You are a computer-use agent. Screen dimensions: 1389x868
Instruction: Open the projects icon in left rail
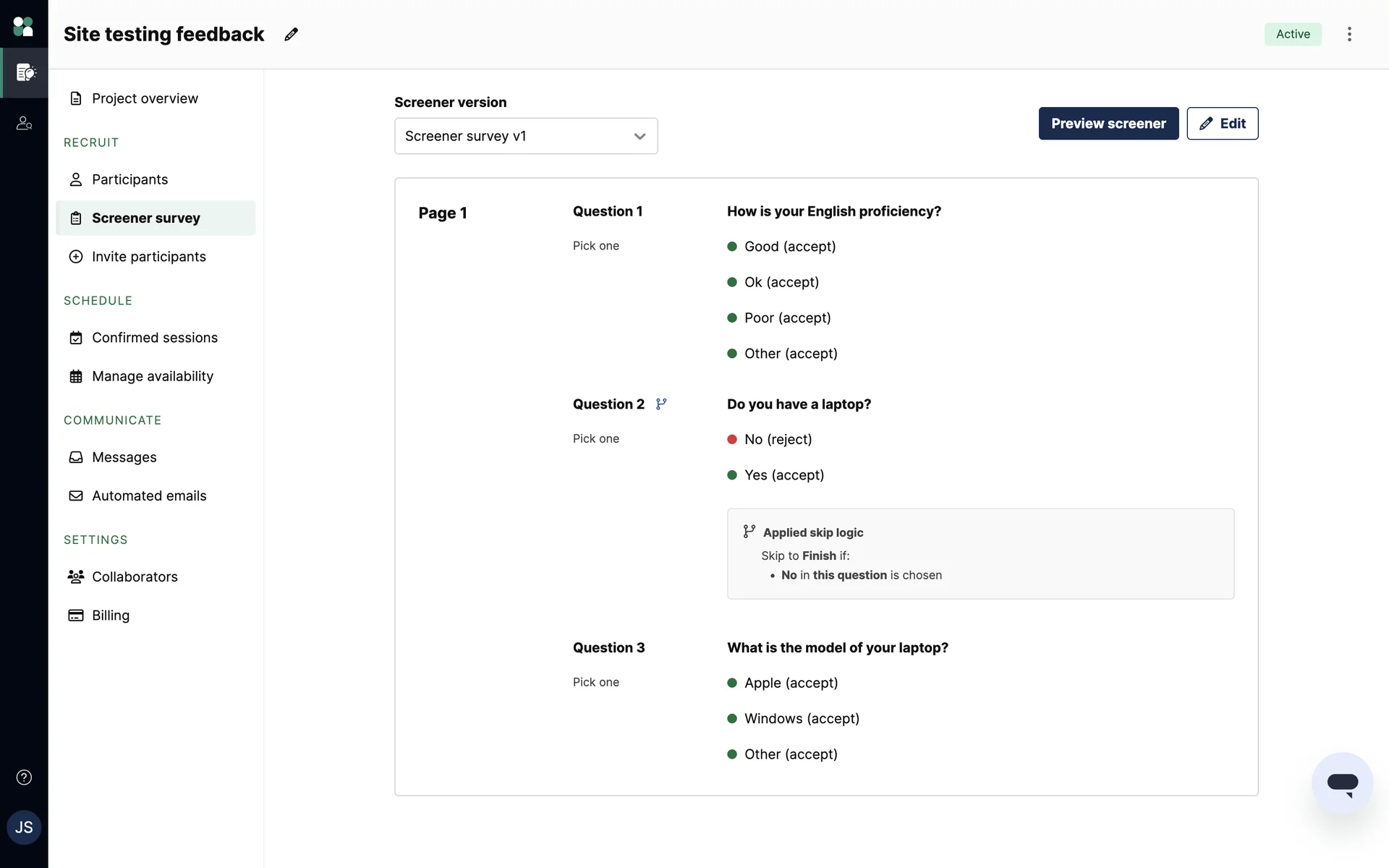(x=25, y=72)
